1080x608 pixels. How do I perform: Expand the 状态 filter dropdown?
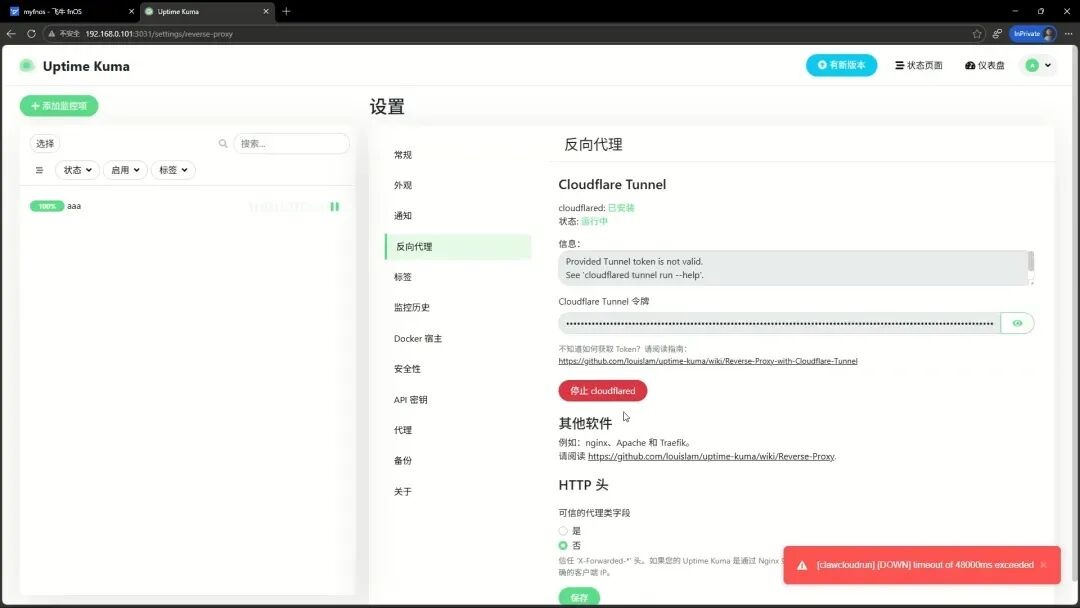pos(77,170)
